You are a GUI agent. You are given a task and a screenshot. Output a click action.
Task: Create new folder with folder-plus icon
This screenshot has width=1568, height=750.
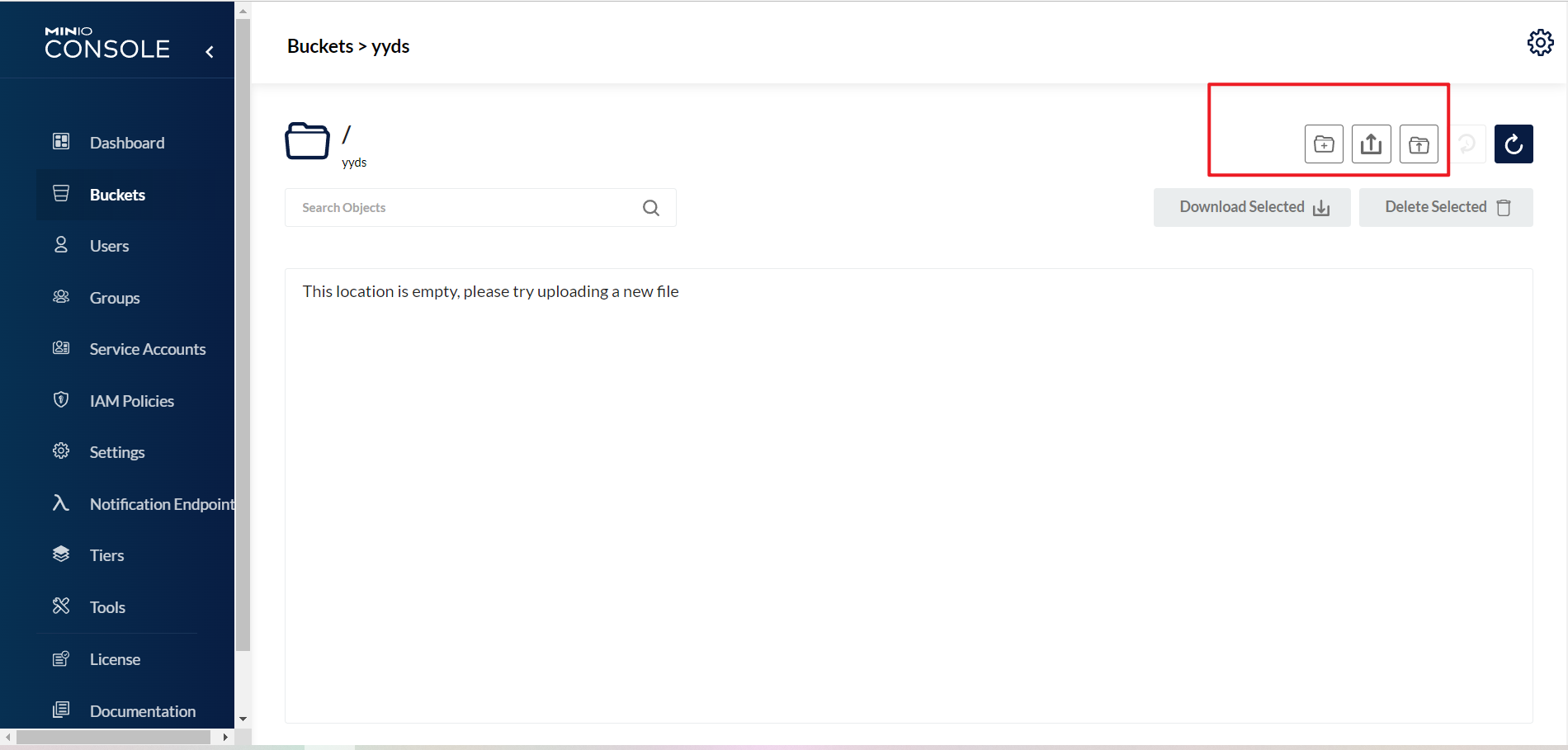1324,144
